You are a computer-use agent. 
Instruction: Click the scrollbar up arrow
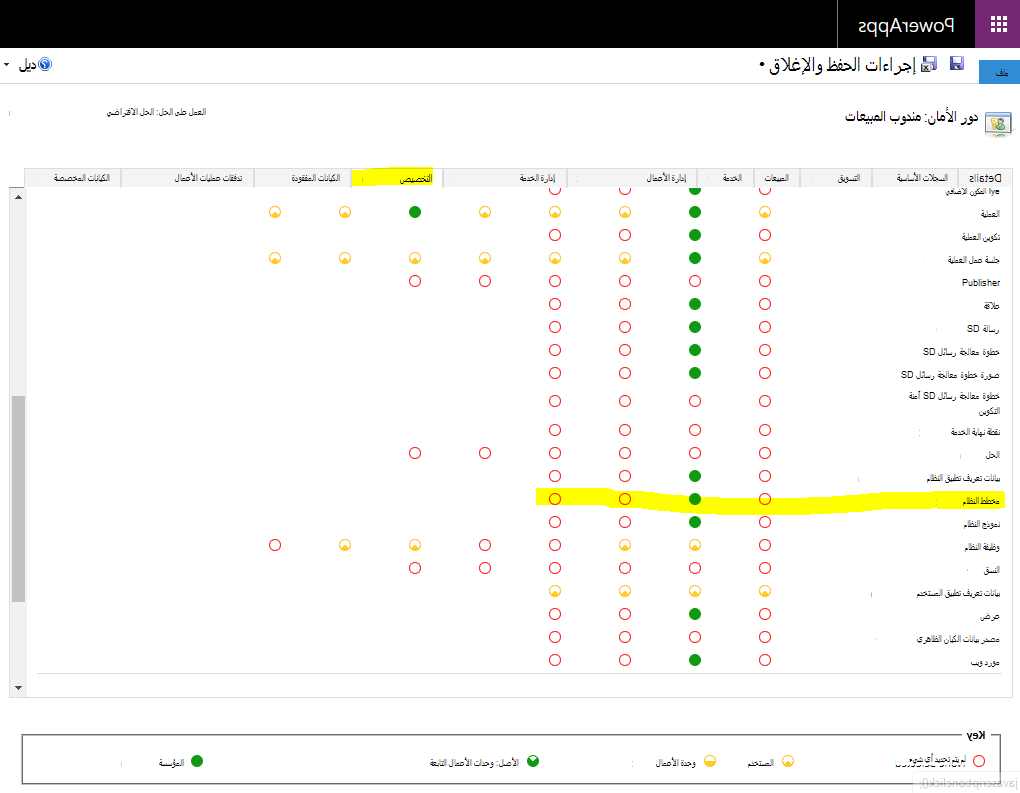click(18, 196)
